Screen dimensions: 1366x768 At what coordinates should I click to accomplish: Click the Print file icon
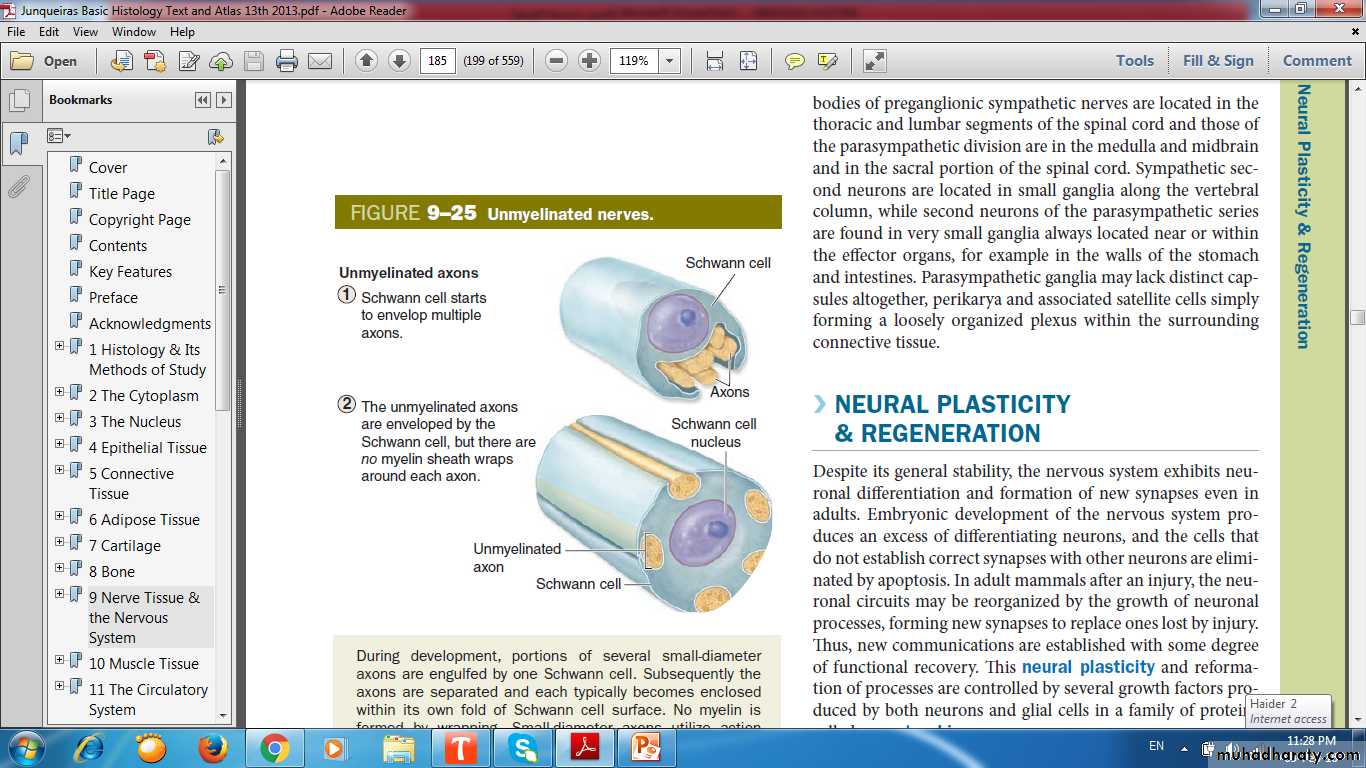[x=287, y=61]
